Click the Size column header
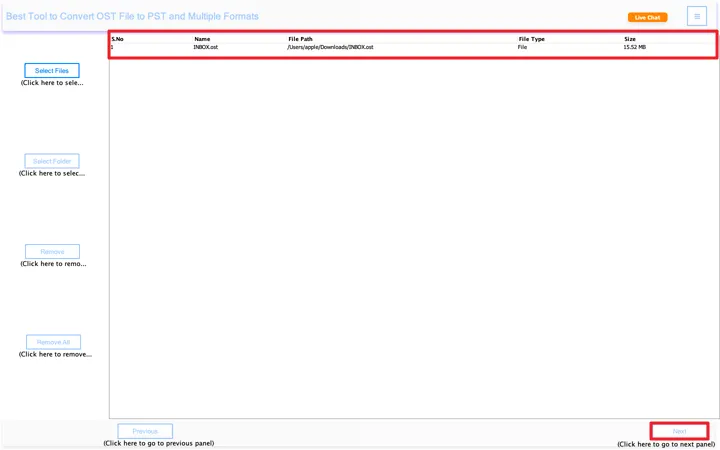 (630, 39)
